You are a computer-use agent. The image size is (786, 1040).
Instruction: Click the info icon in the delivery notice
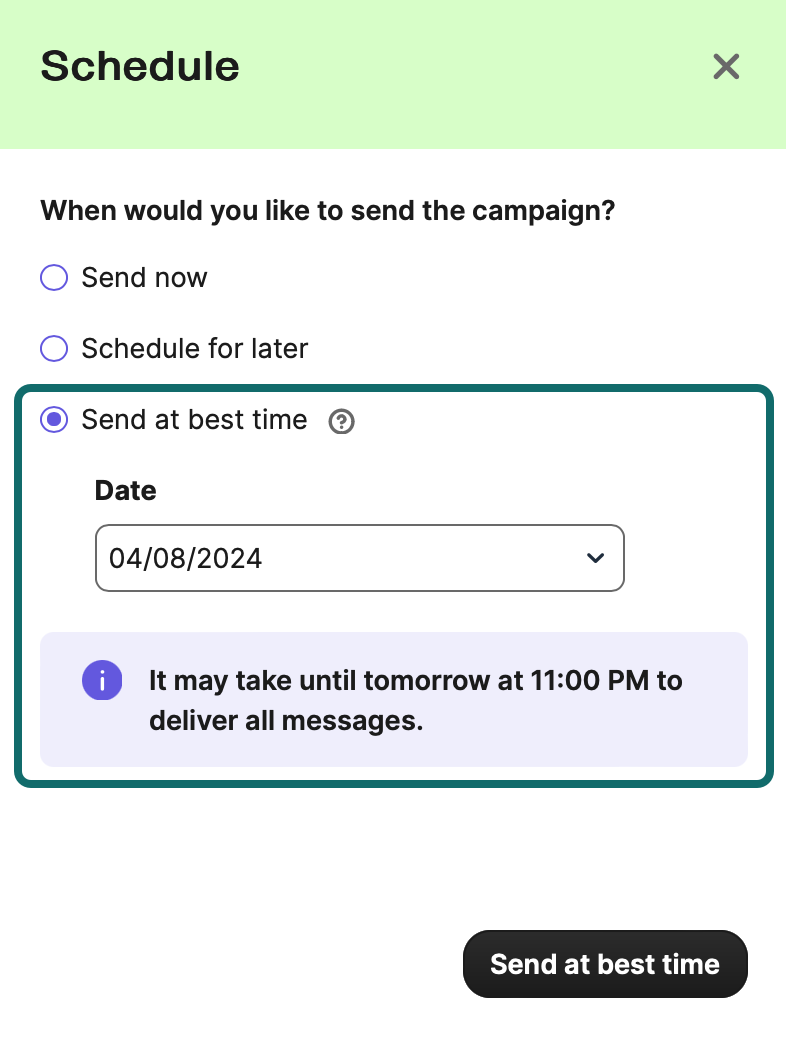101,680
